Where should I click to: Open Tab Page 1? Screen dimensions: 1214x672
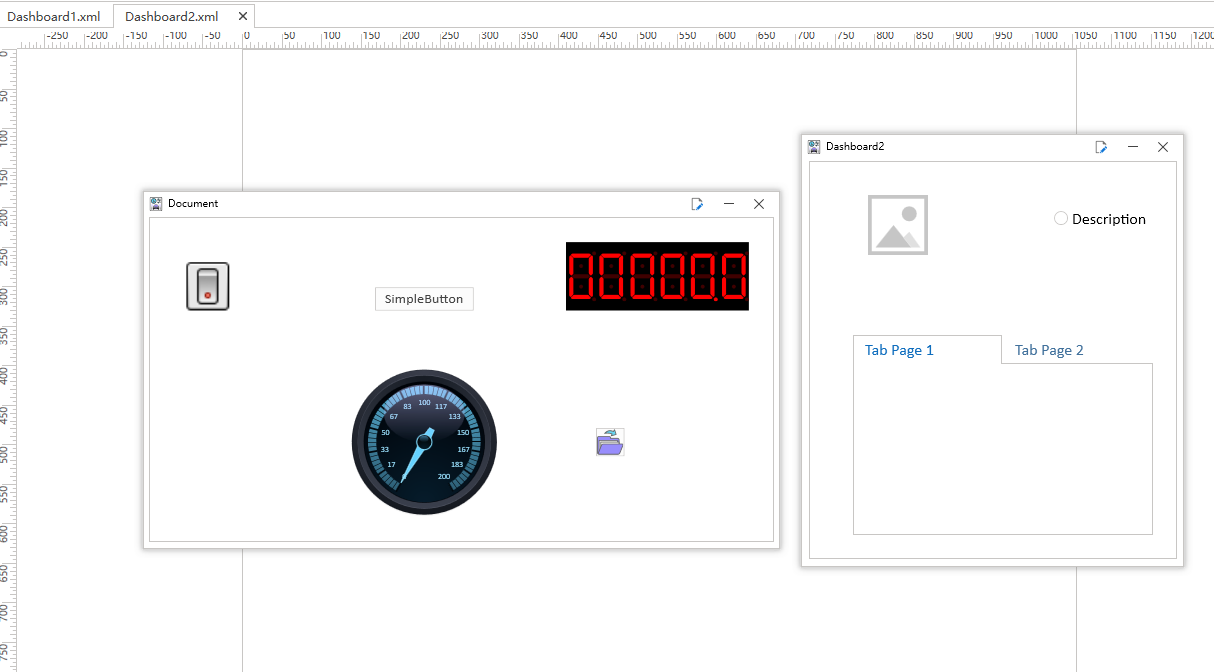(x=899, y=350)
